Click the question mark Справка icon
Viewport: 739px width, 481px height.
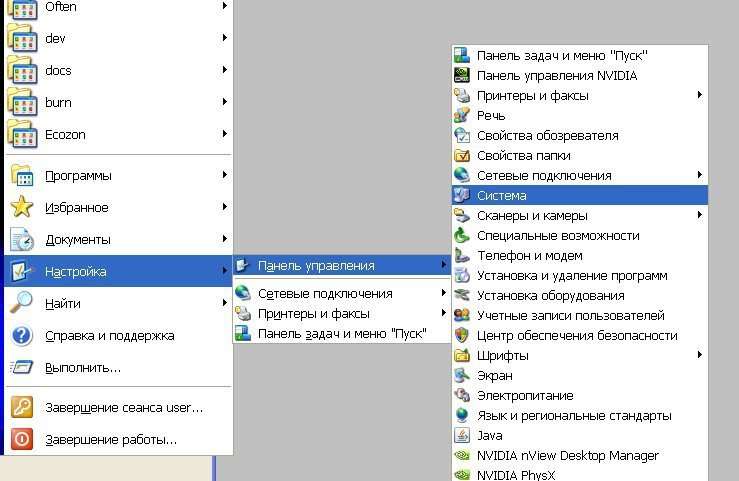pos(22,335)
